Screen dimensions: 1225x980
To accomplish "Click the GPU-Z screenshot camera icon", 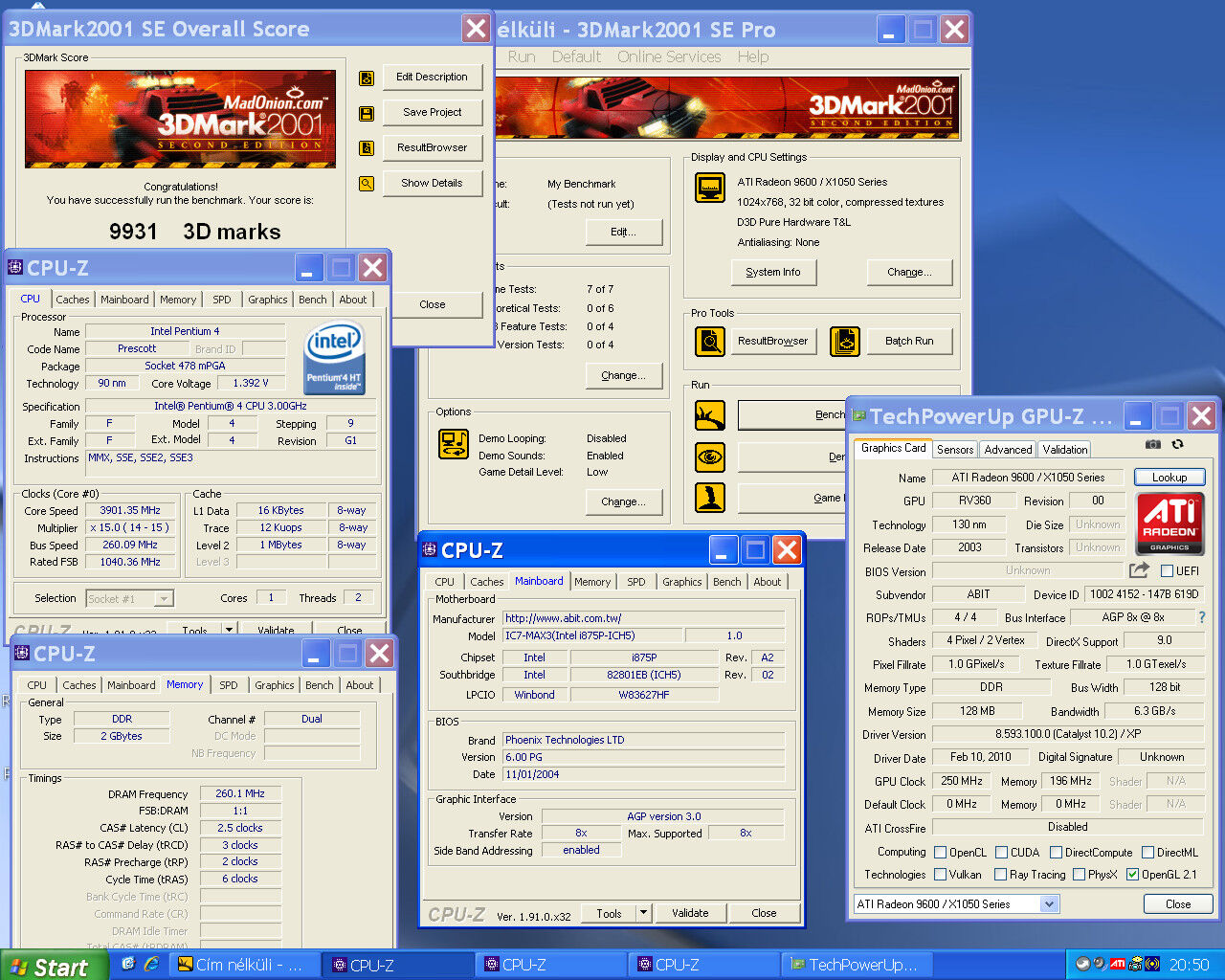I will coord(1153,444).
